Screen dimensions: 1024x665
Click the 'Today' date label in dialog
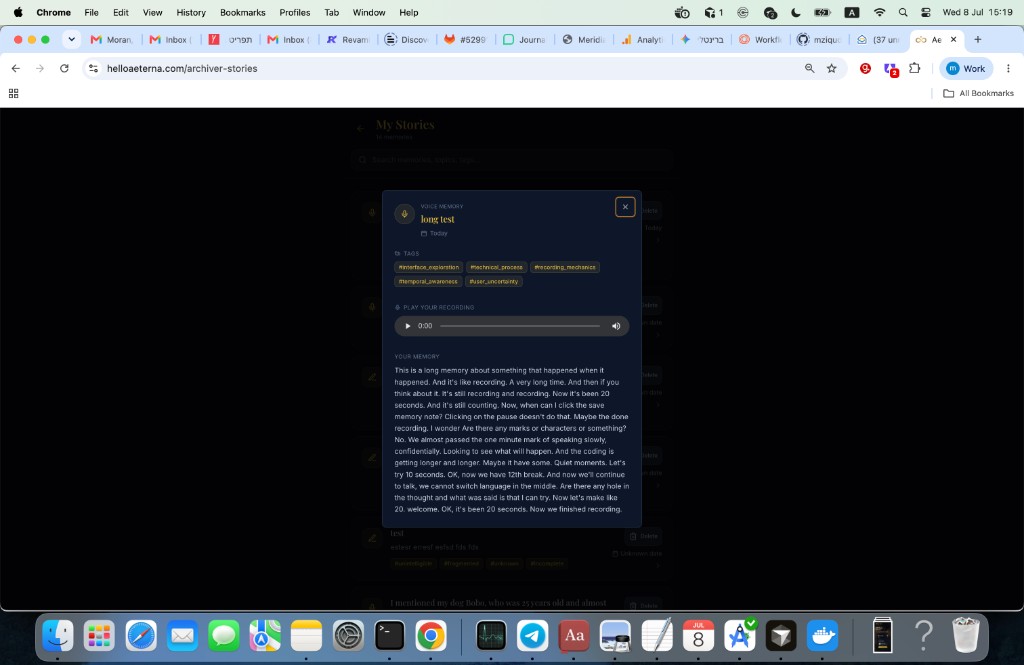coord(438,233)
